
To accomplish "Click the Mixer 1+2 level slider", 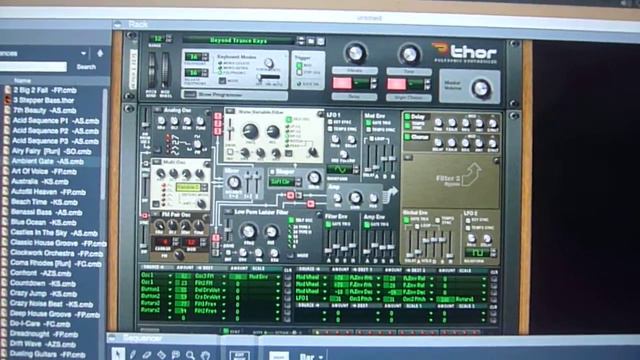I will coord(248,183).
